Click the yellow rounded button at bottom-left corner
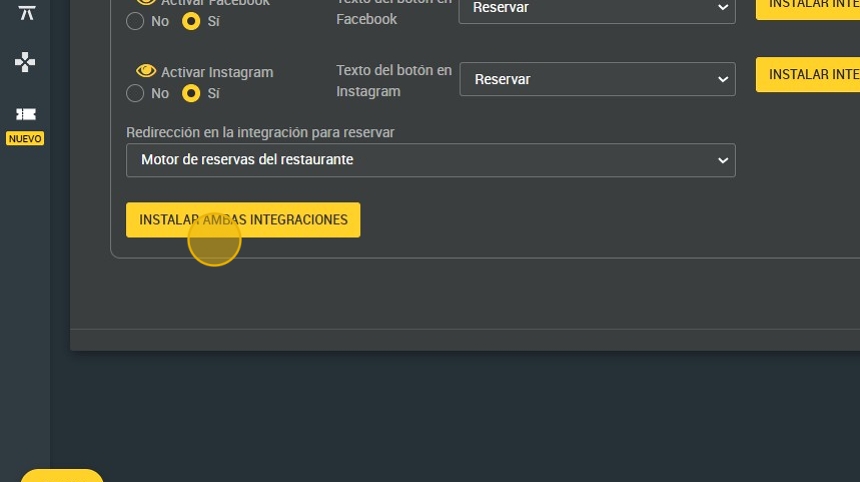The image size is (860, 482). click(x=62, y=475)
